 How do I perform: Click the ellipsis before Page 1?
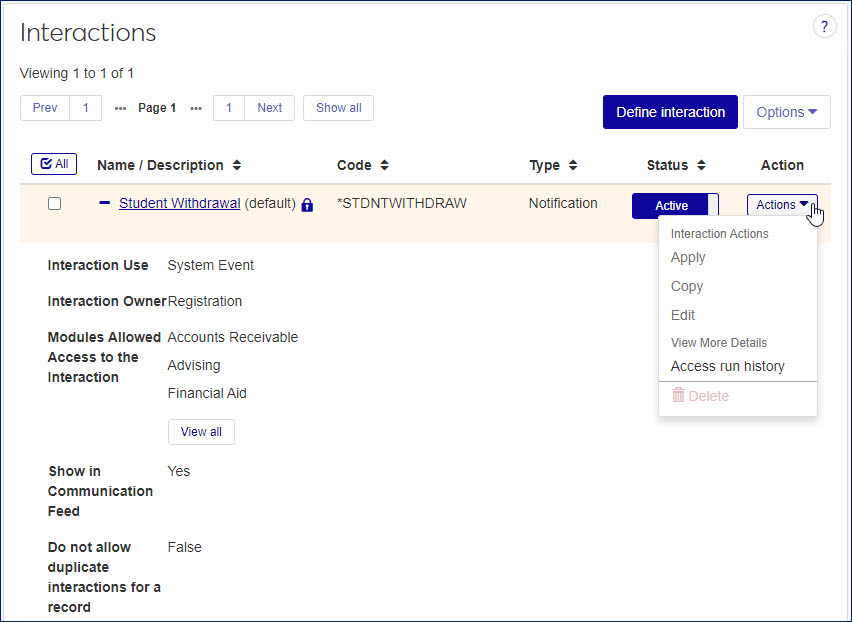[120, 108]
